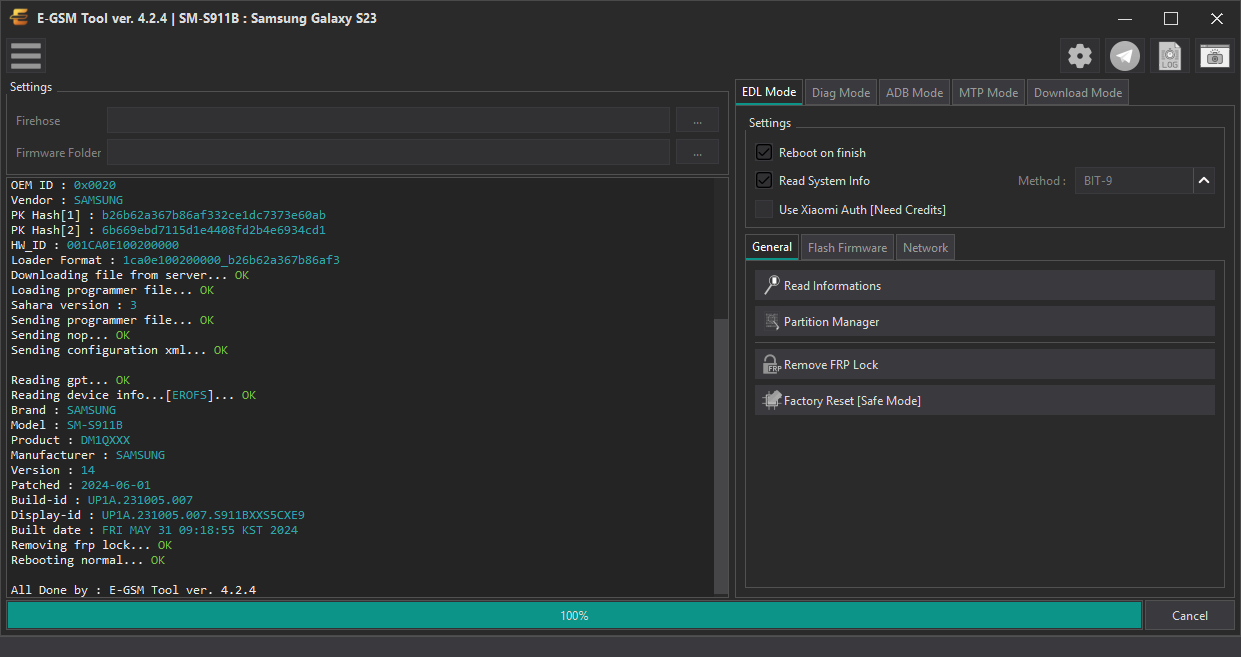Open Partition Manager

click(985, 321)
